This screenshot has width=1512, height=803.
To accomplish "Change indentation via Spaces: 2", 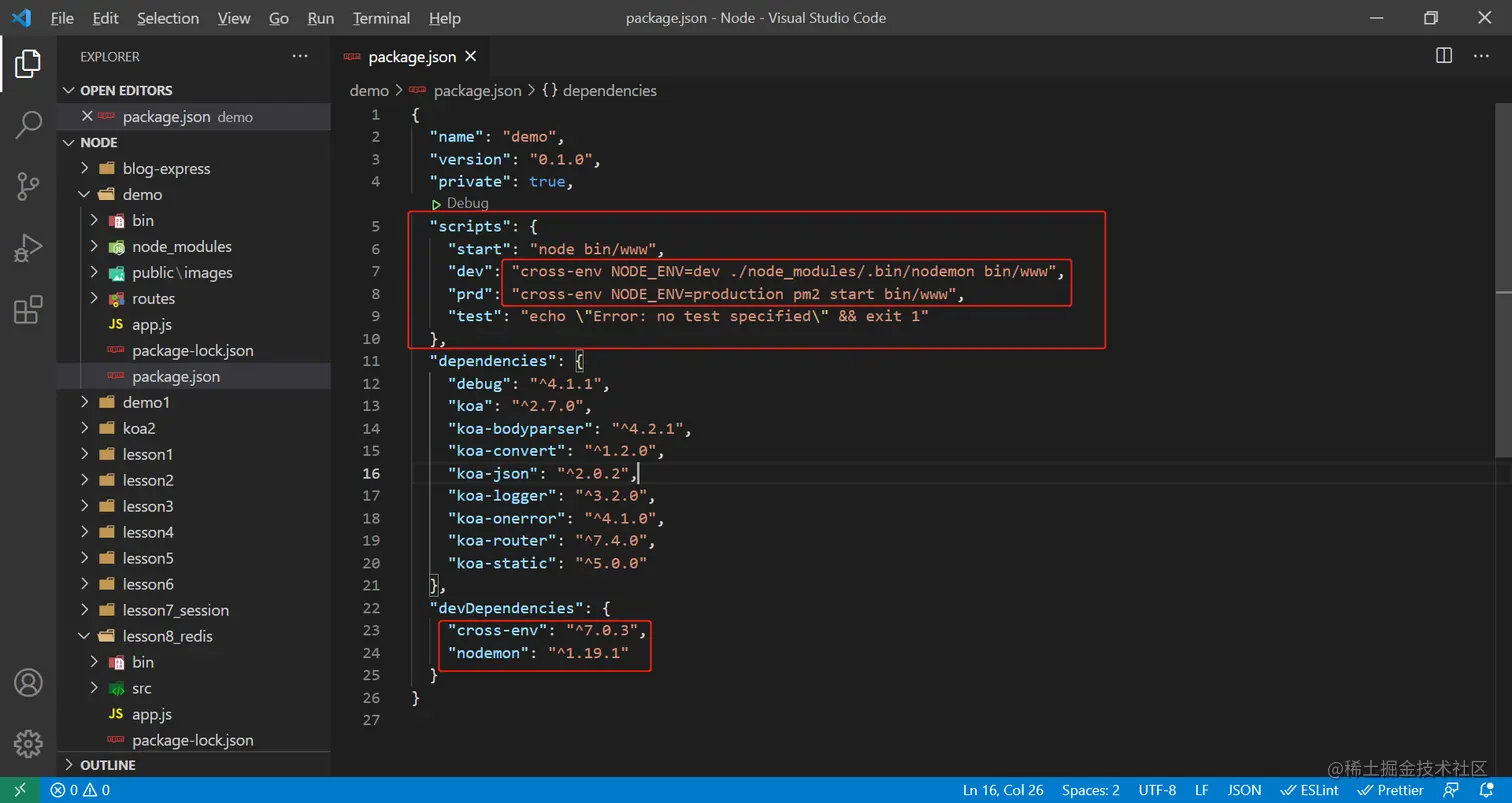I will tap(1091, 790).
